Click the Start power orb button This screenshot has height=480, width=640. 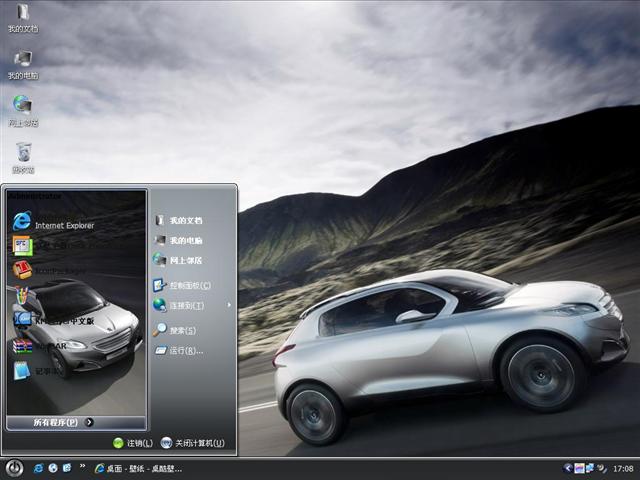tap(14, 468)
